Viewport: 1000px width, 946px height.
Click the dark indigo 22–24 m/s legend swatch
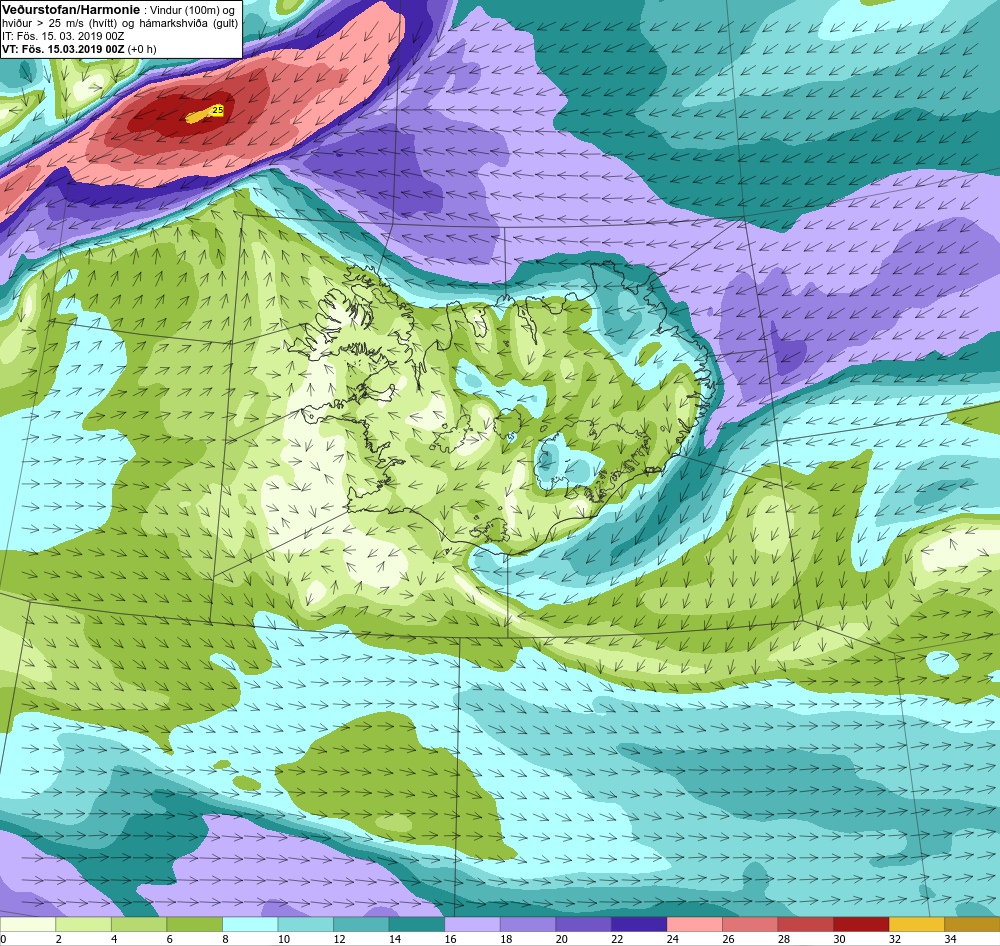(x=638, y=924)
